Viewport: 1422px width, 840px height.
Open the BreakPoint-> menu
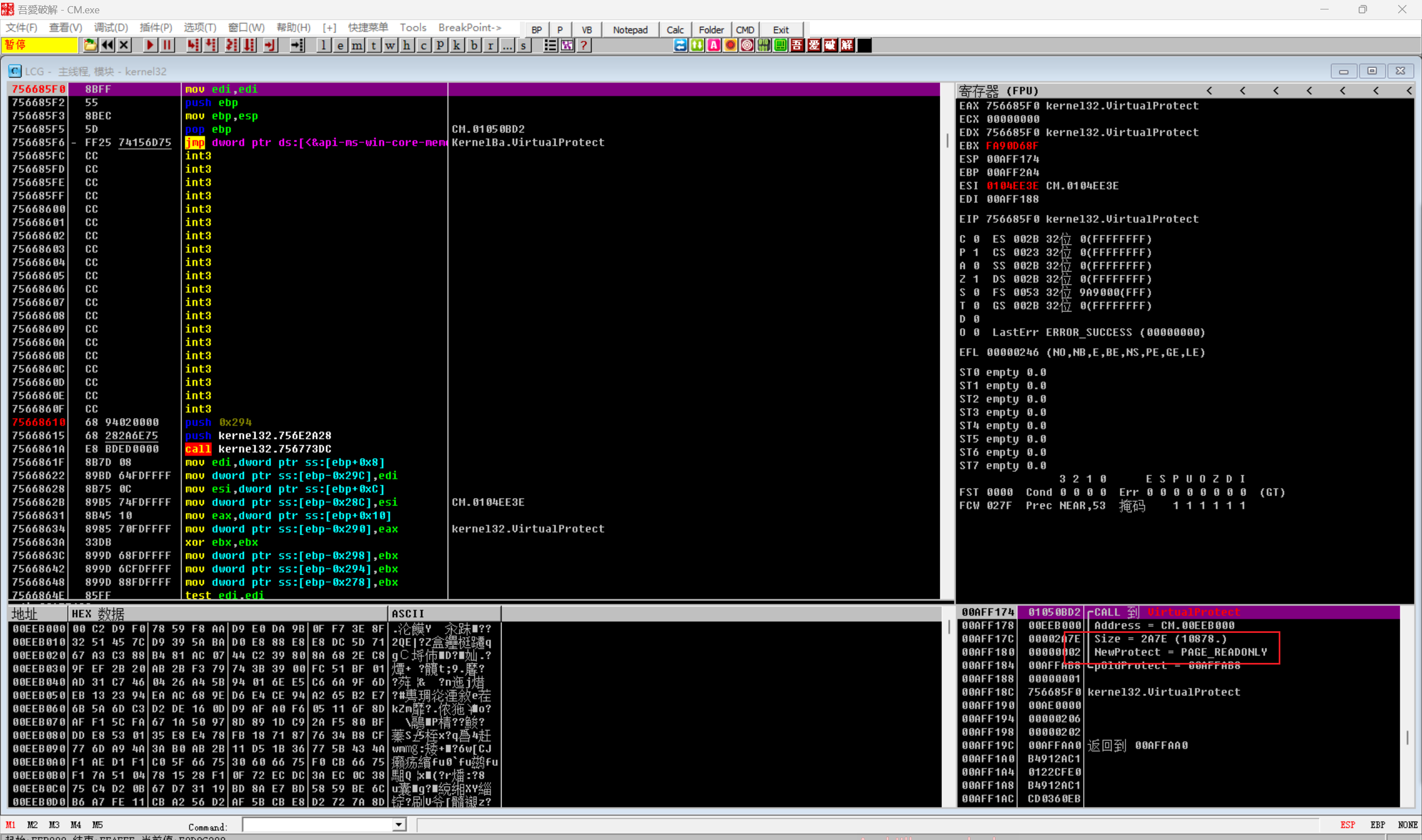(469, 27)
